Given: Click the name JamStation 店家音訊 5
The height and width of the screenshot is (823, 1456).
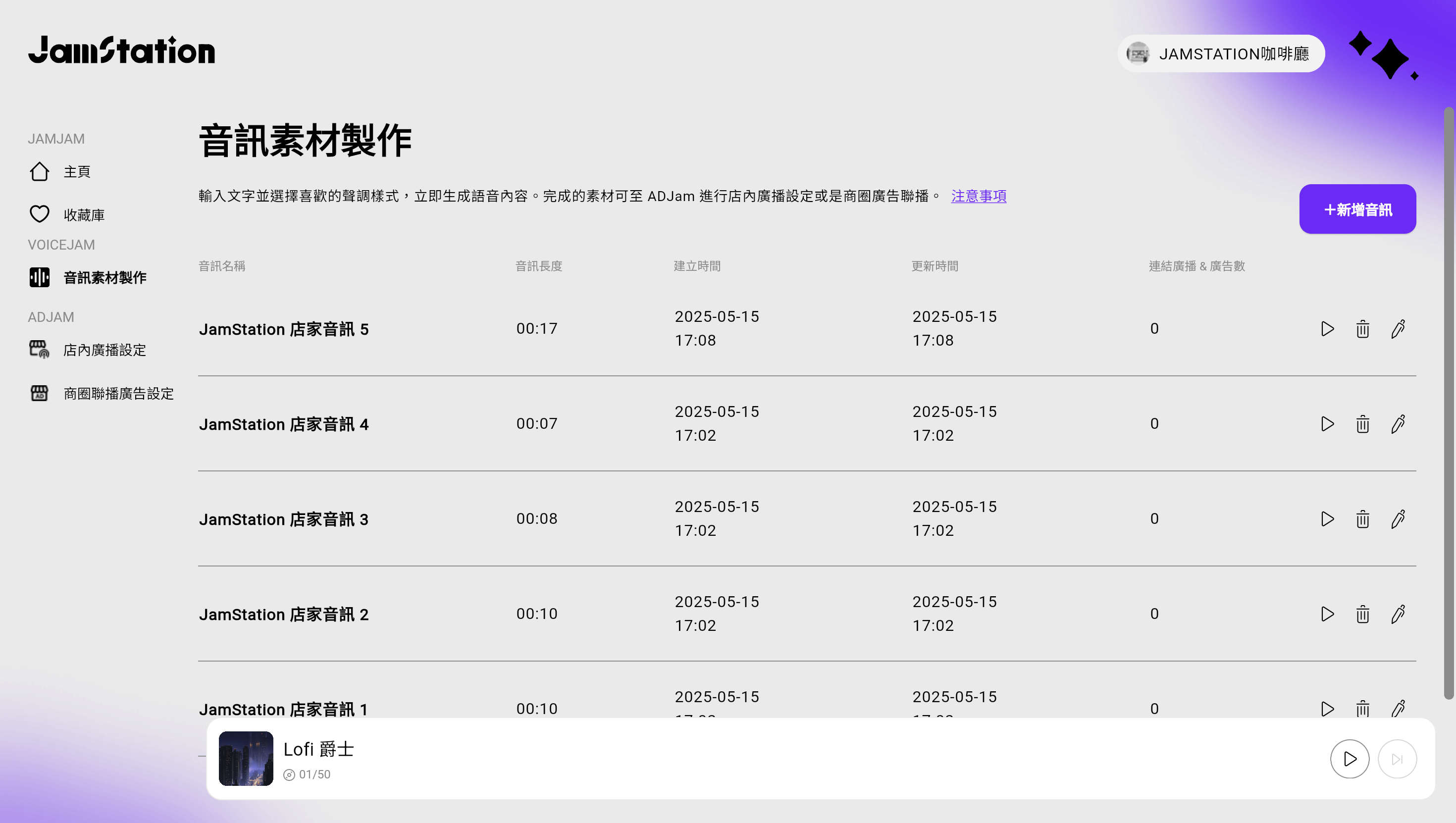Looking at the screenshot, I should [x=284, y=329].
